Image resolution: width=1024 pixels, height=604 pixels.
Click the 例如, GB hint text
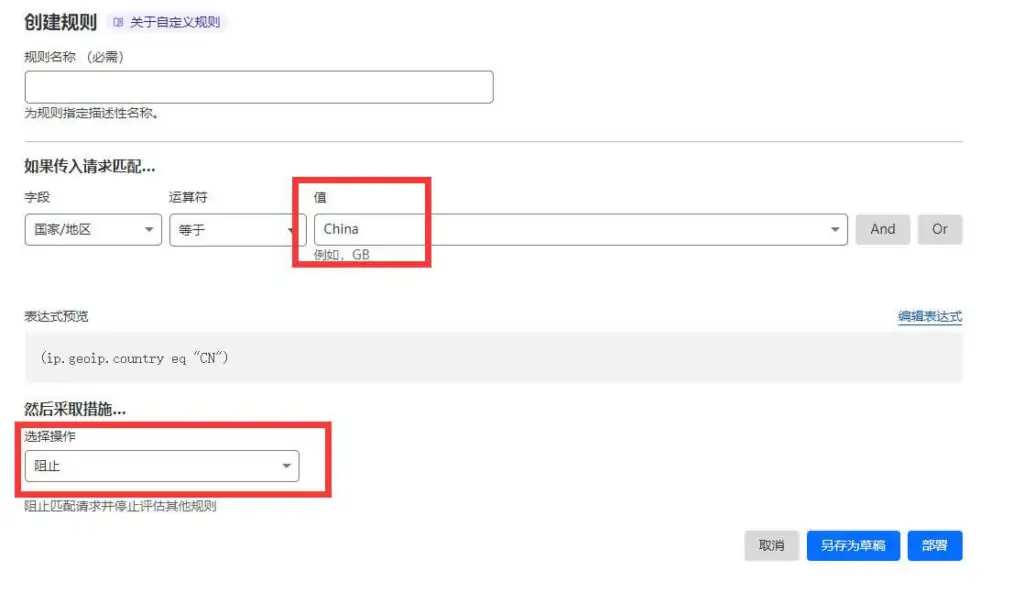coord(342,255)
